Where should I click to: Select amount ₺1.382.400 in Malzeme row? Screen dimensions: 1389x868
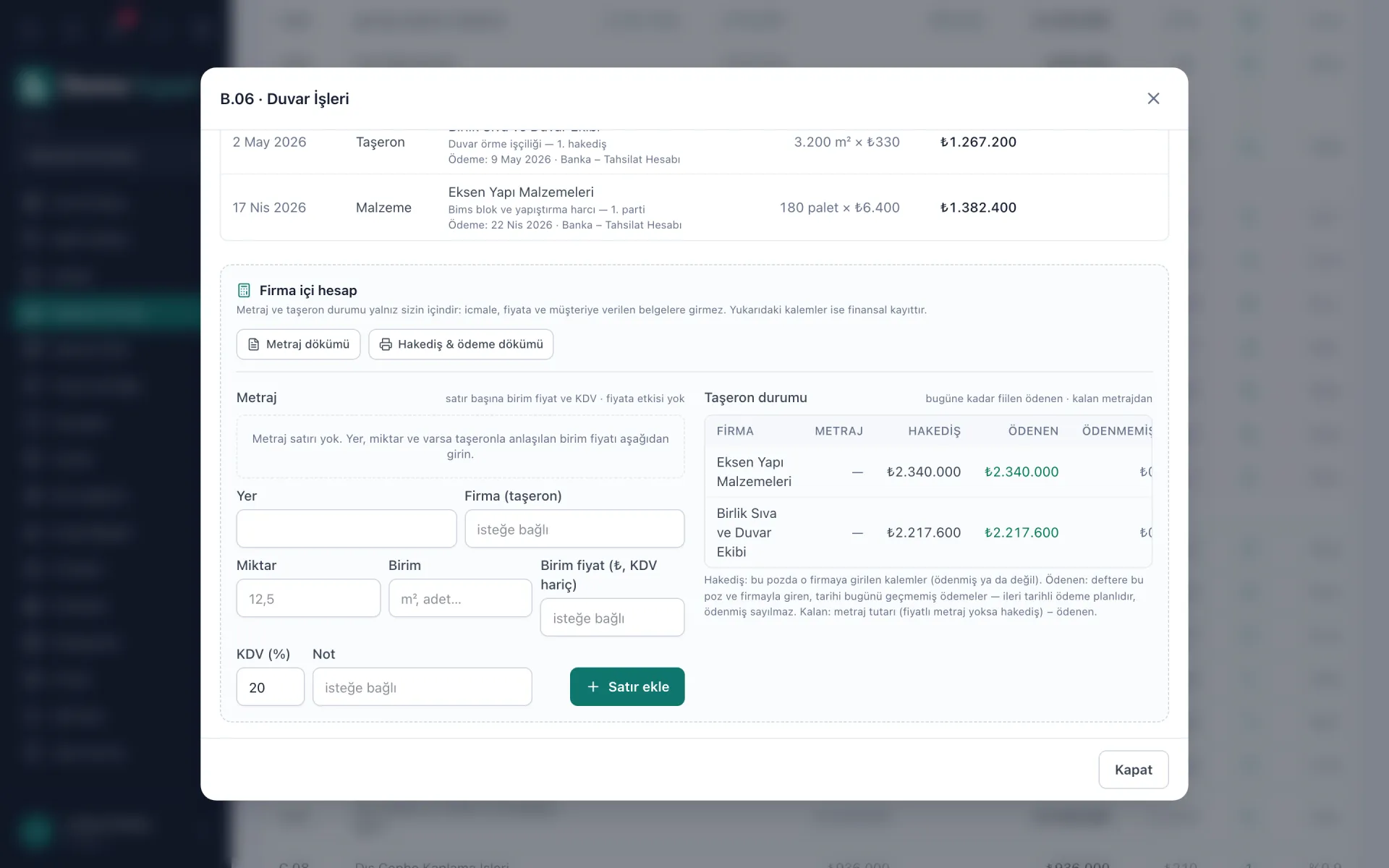click(978, 208)
